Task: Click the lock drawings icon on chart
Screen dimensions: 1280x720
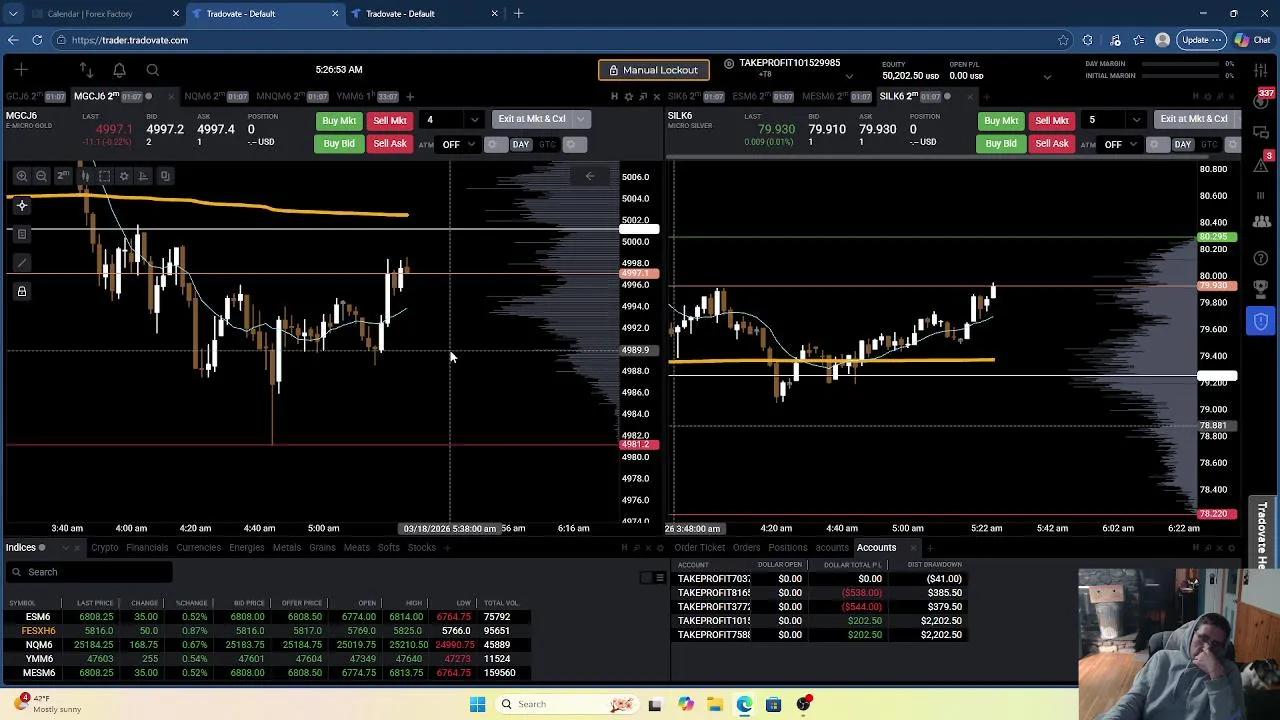Action: pos(22,291)
